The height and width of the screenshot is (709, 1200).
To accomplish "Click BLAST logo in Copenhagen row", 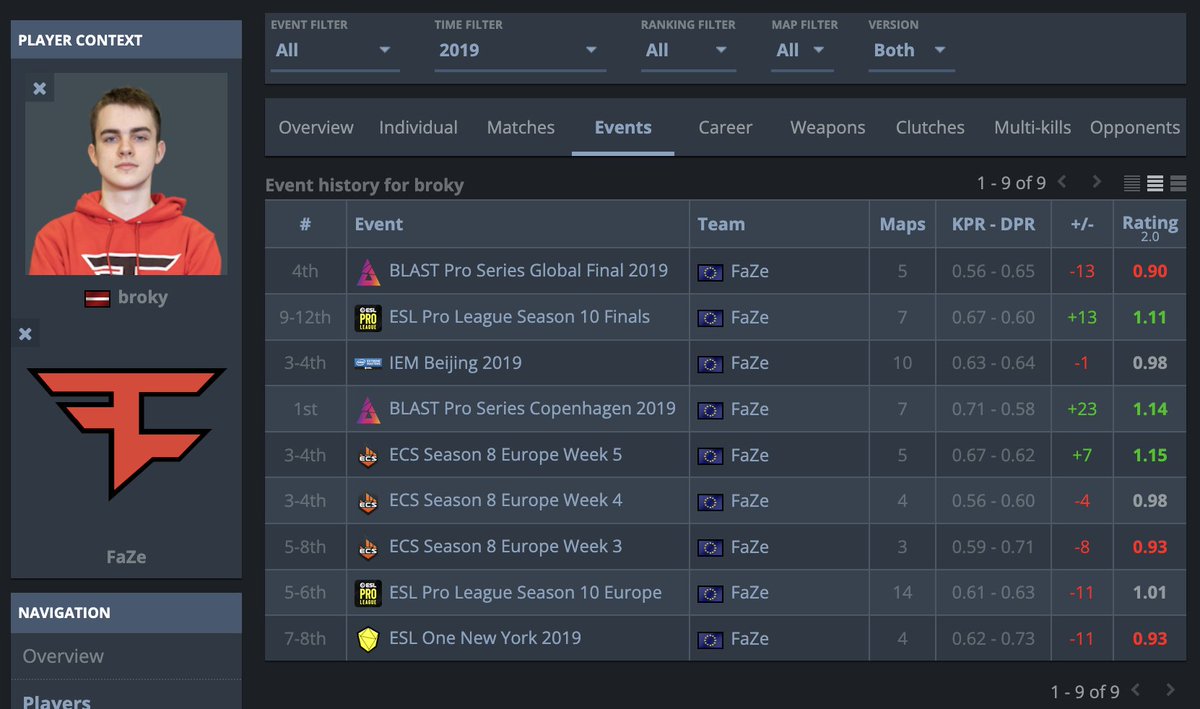I will click(x=368, y=409).
